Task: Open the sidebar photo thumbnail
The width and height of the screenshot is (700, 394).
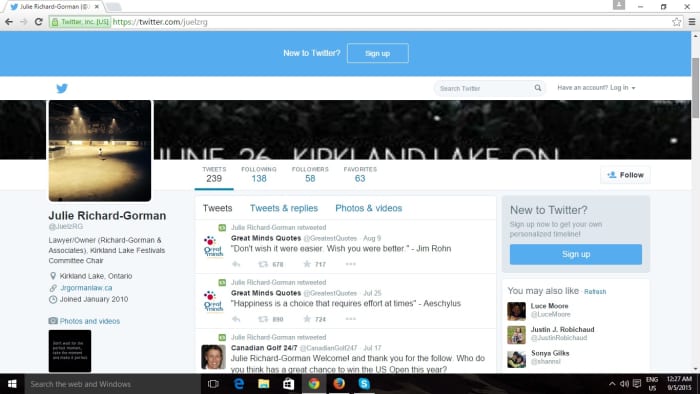Action: click(70, 351)
